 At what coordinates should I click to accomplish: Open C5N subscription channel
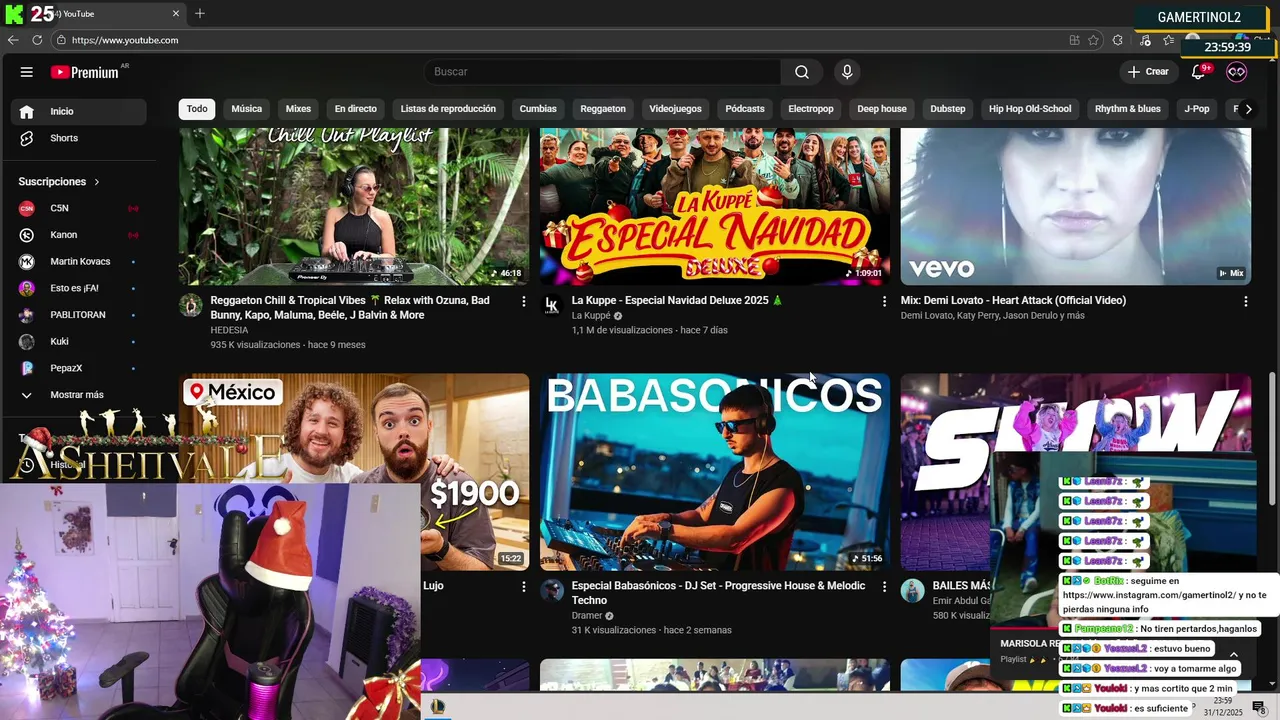click(78, 208)
